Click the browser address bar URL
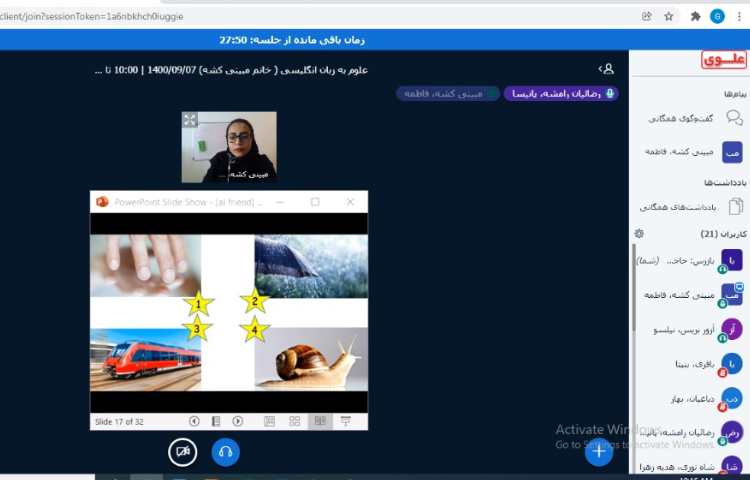750x480 pixels. coord(92,16)
